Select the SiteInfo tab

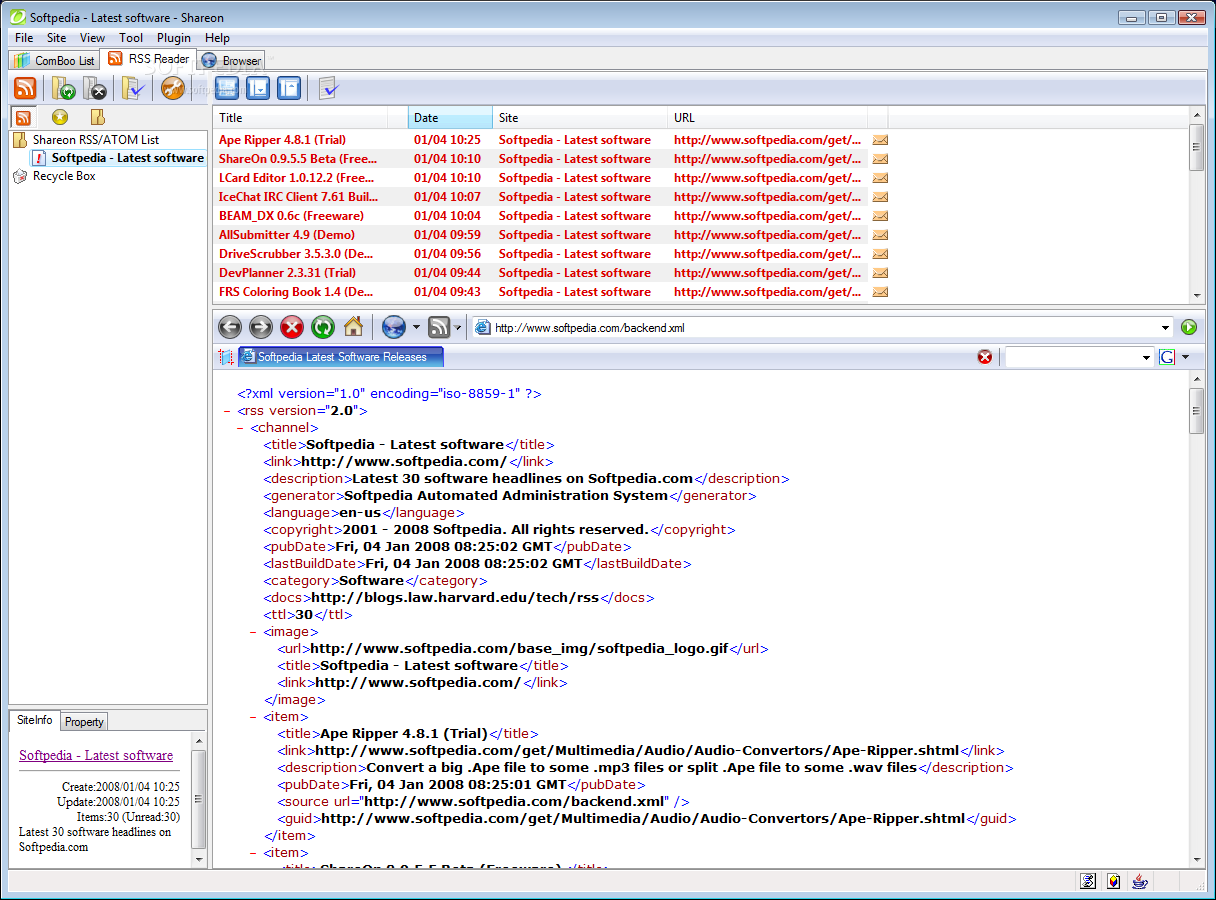click(35, 720)
